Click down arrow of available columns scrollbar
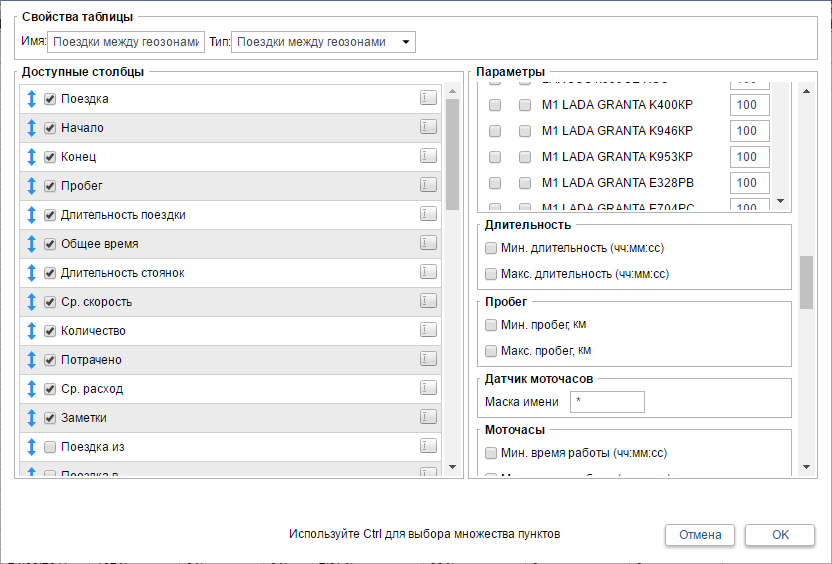 (x=452, y=467)
